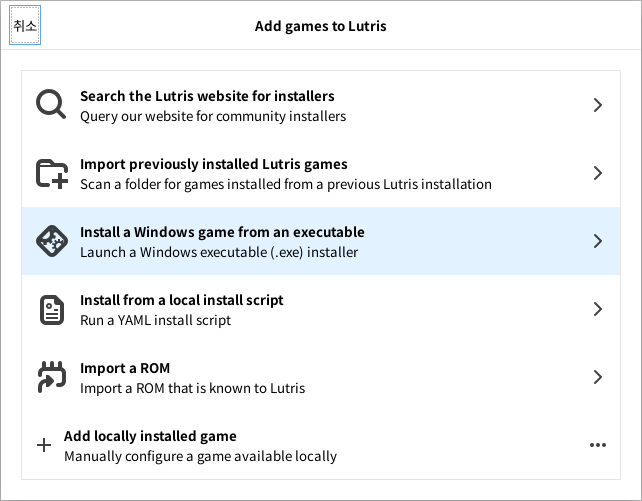Click the ROM chip import icon

tap(52, 377)
